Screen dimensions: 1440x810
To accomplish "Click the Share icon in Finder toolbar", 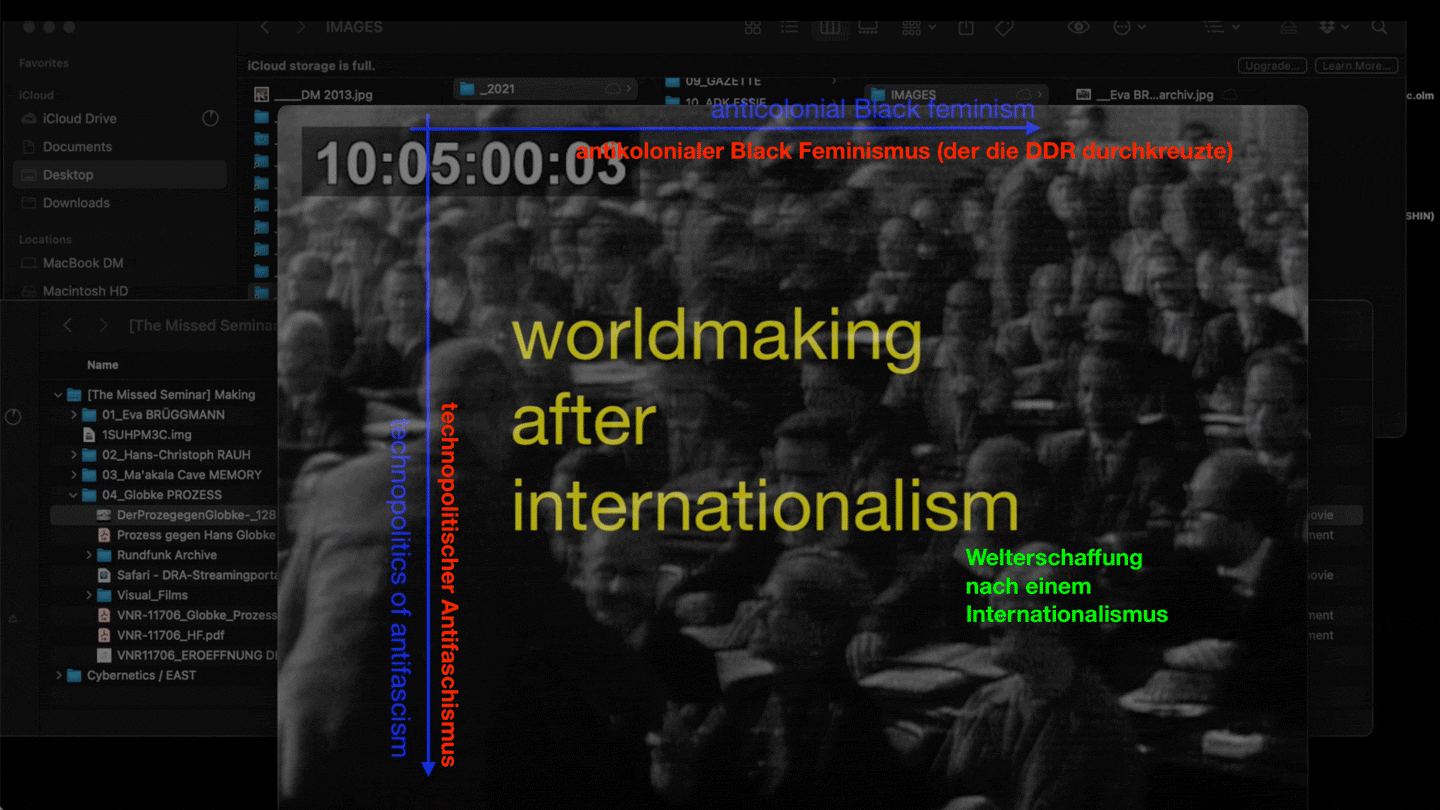I will (x=966, y=28).
